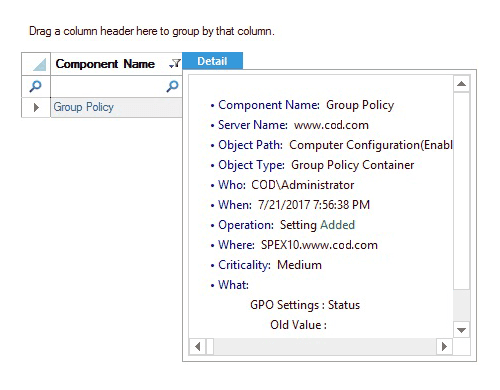Screen dimensions: 500x390
Task: Click the group-by column header drop area
Action: [152, 31]
